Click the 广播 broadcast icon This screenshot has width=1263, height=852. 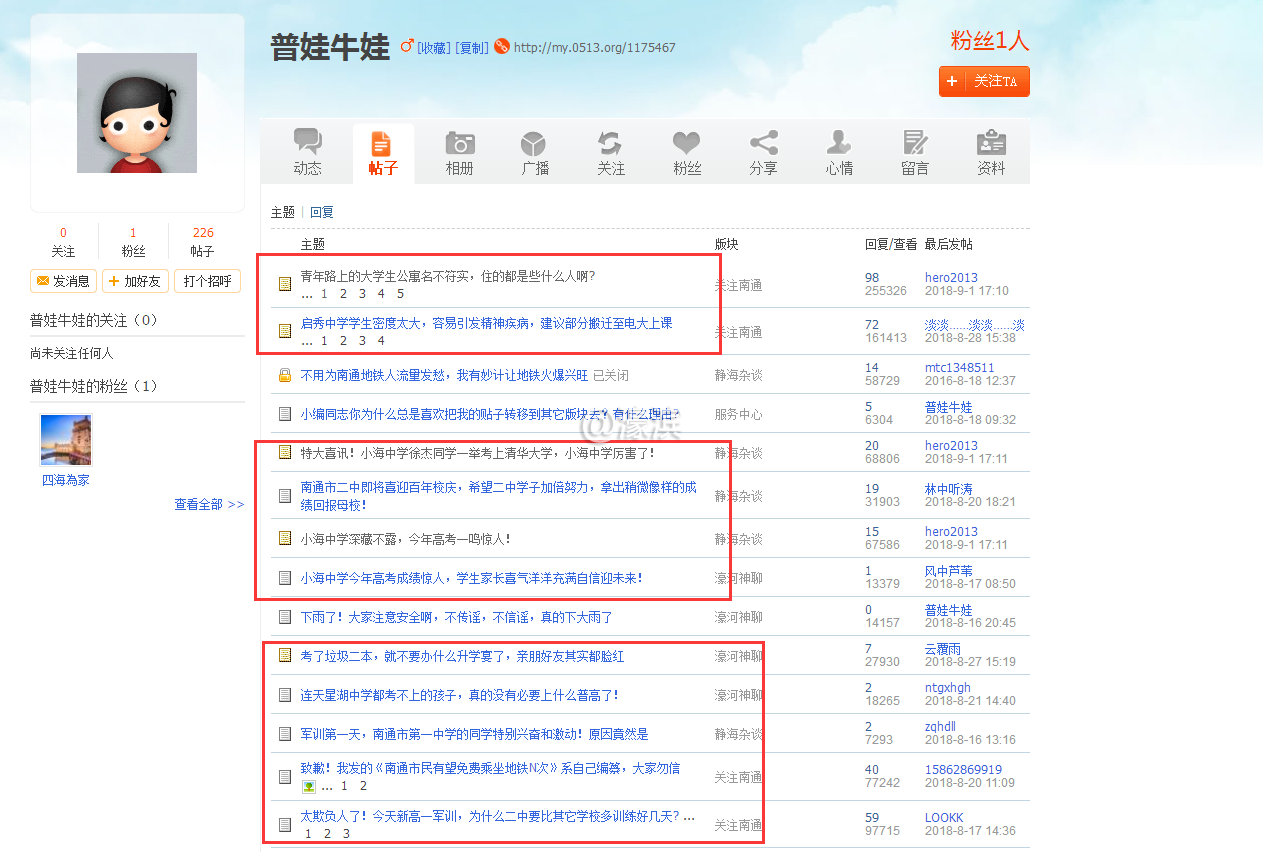[535, 143]
